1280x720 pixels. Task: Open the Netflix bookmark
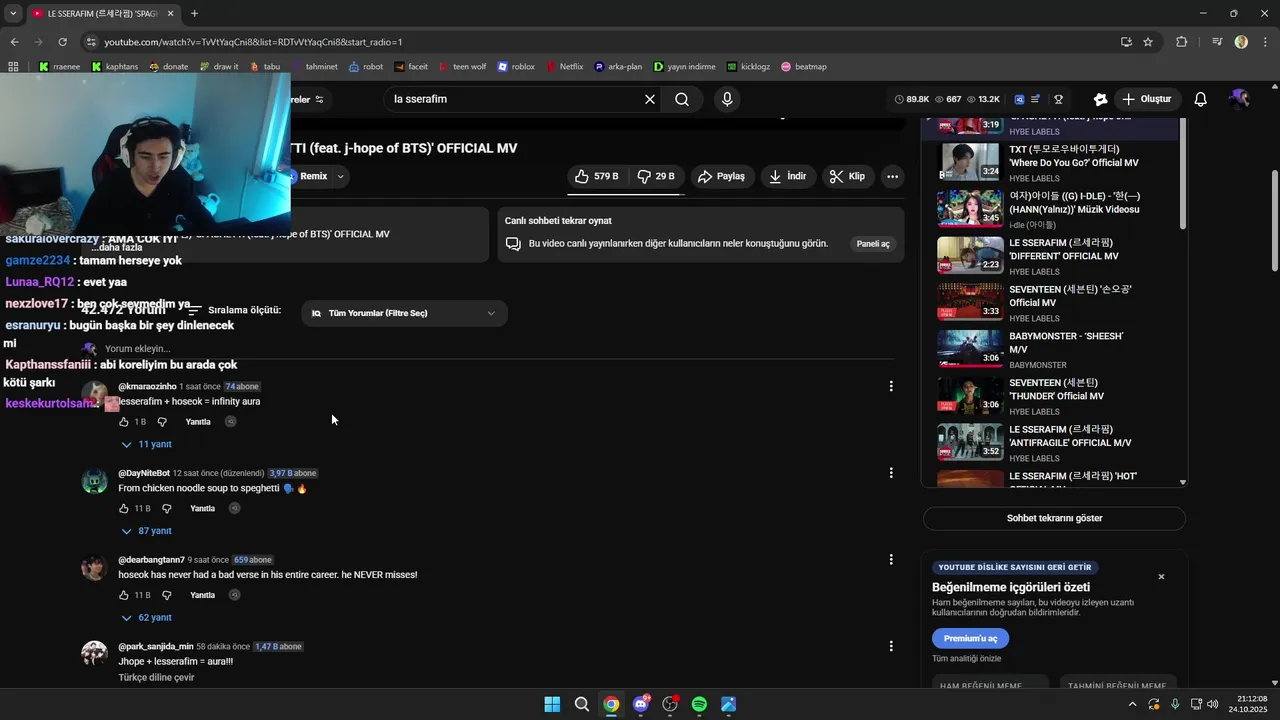[x=564, y=67]
